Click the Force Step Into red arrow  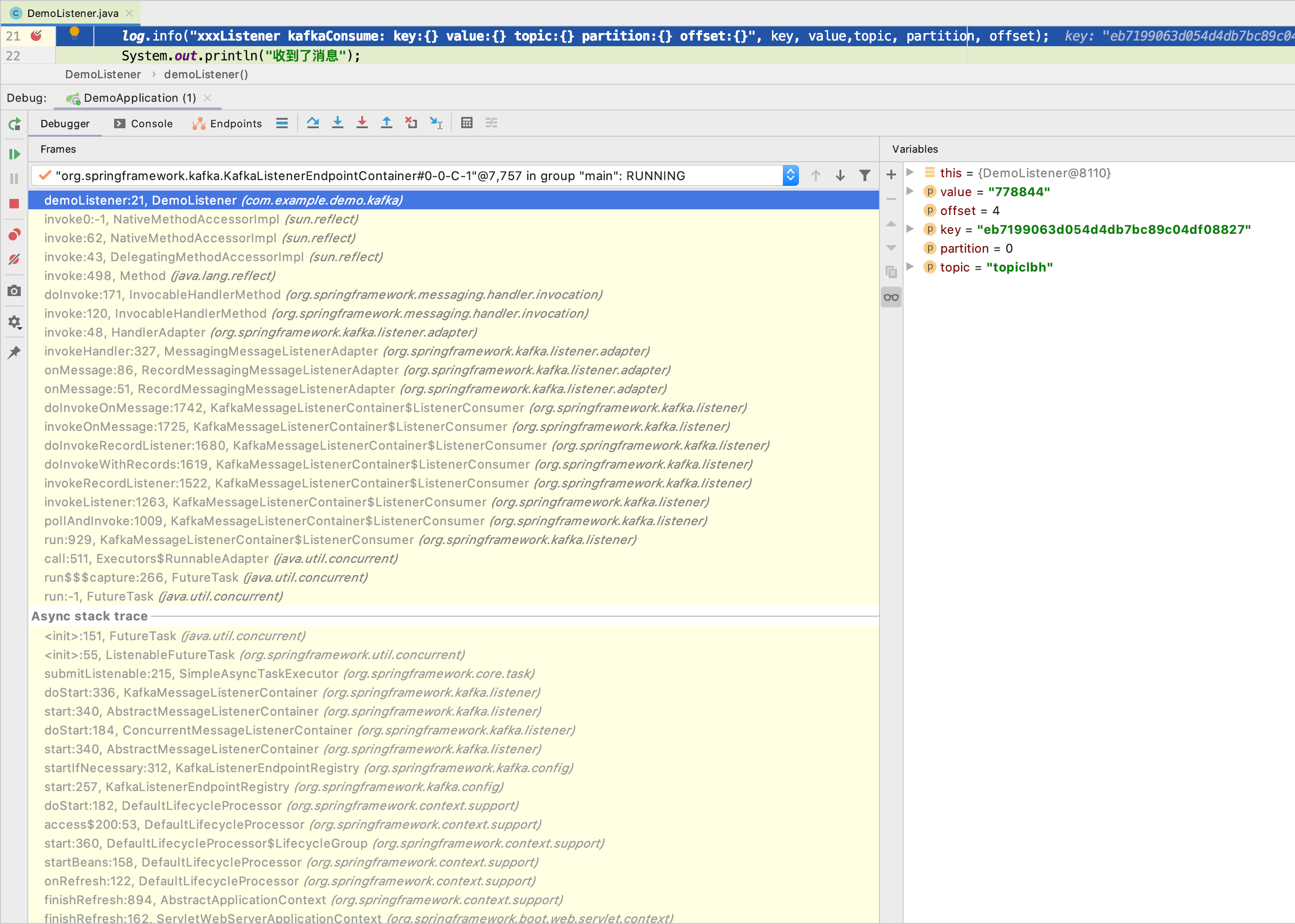[362, 123]
